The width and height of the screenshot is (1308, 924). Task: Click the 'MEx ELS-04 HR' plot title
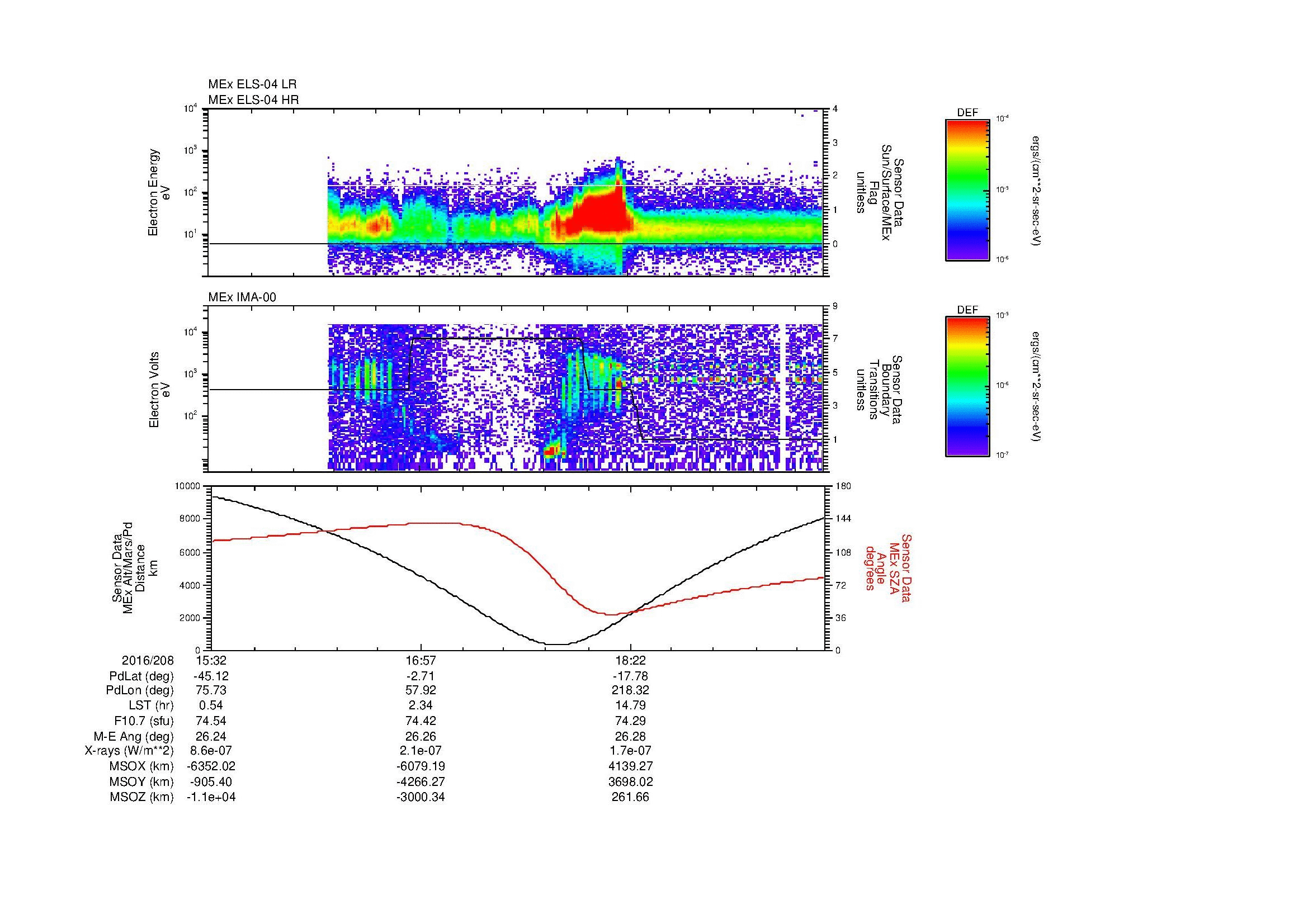[253, 99]
